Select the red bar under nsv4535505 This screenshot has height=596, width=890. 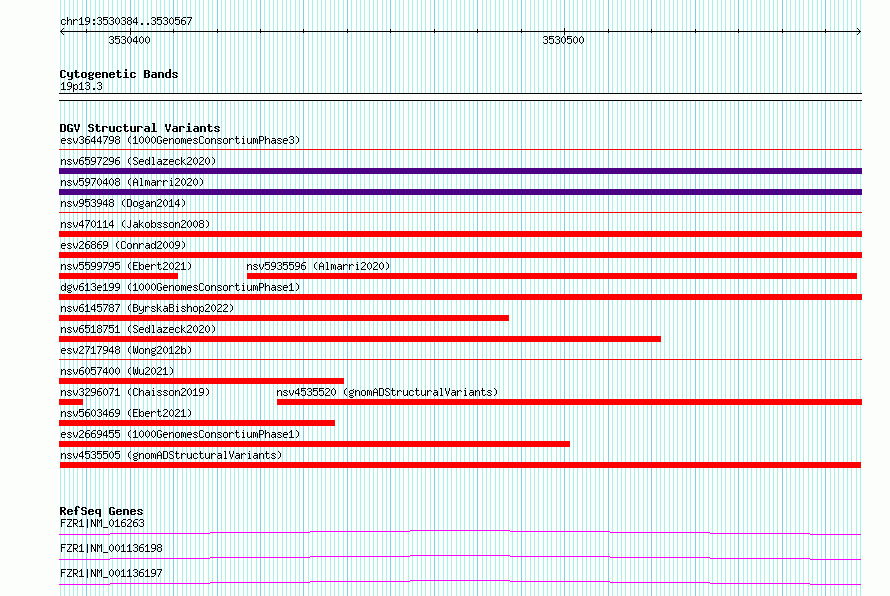460,465
